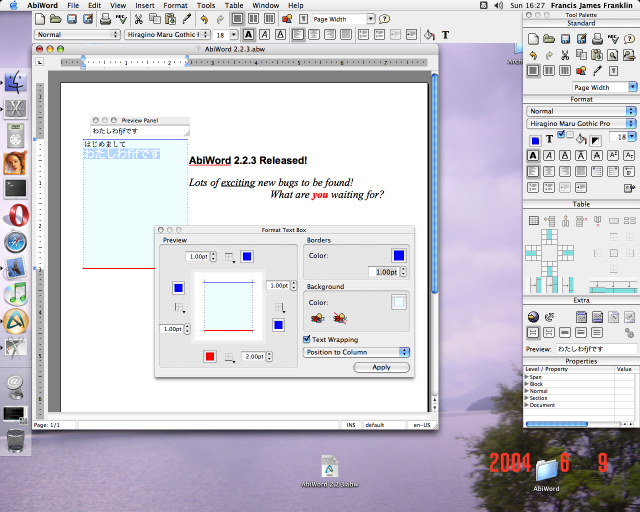The image size is (640, 512).
Task: Click the Find and Replace icon in Tool Palette
Action: pos(629,55)
